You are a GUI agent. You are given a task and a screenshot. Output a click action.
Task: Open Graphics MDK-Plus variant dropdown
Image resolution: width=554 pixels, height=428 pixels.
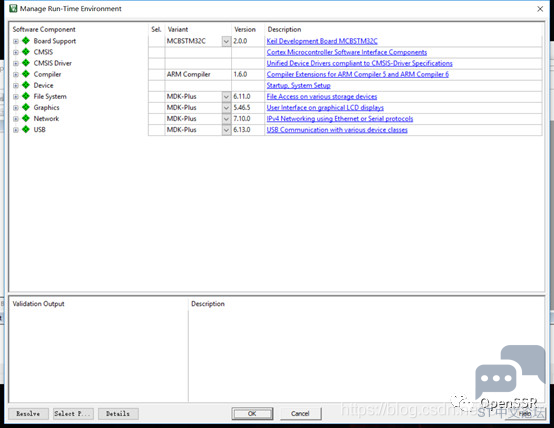[226, 108]
